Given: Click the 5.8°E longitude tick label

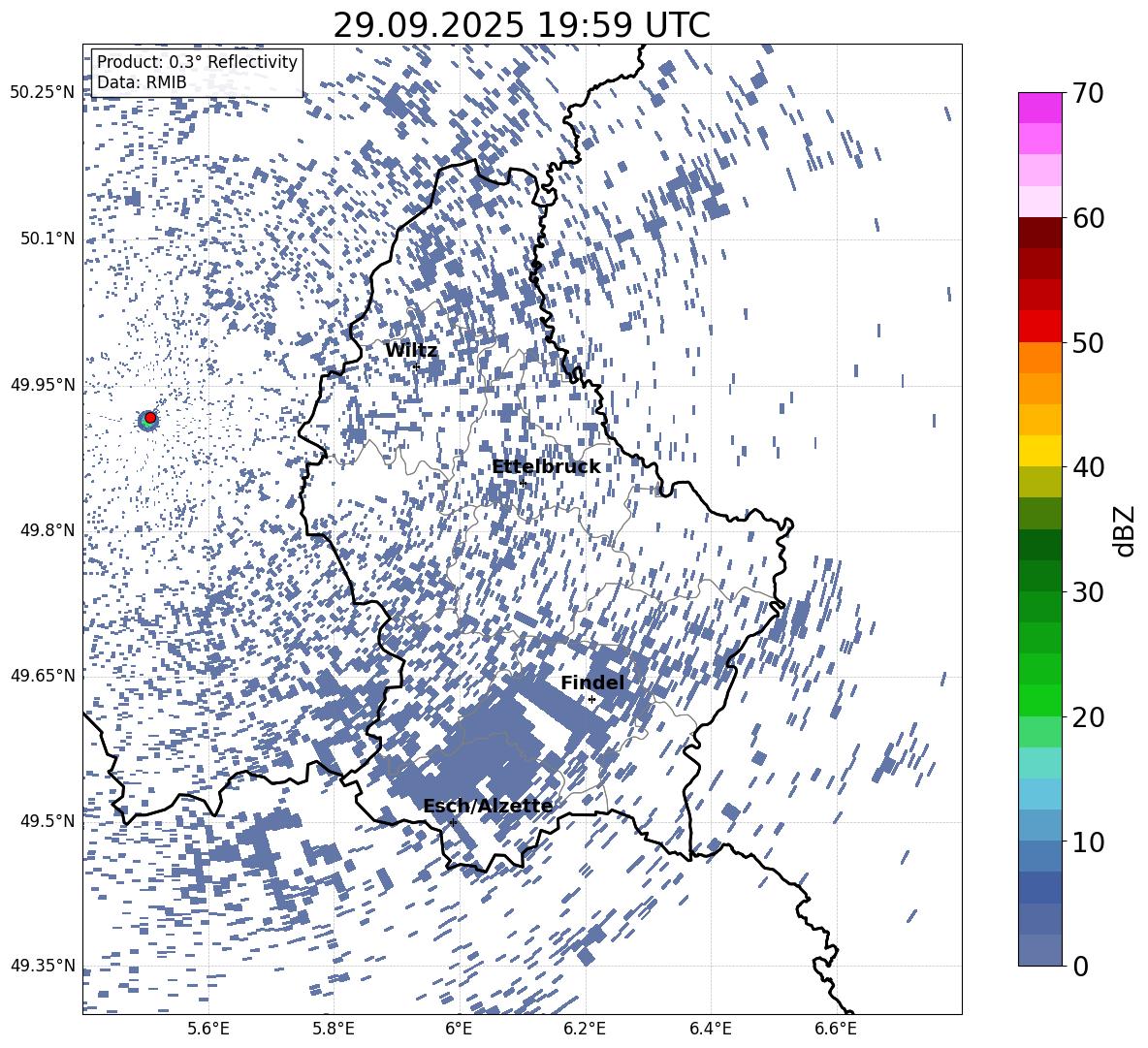Looking at the screenshot, I should 334,1029.
